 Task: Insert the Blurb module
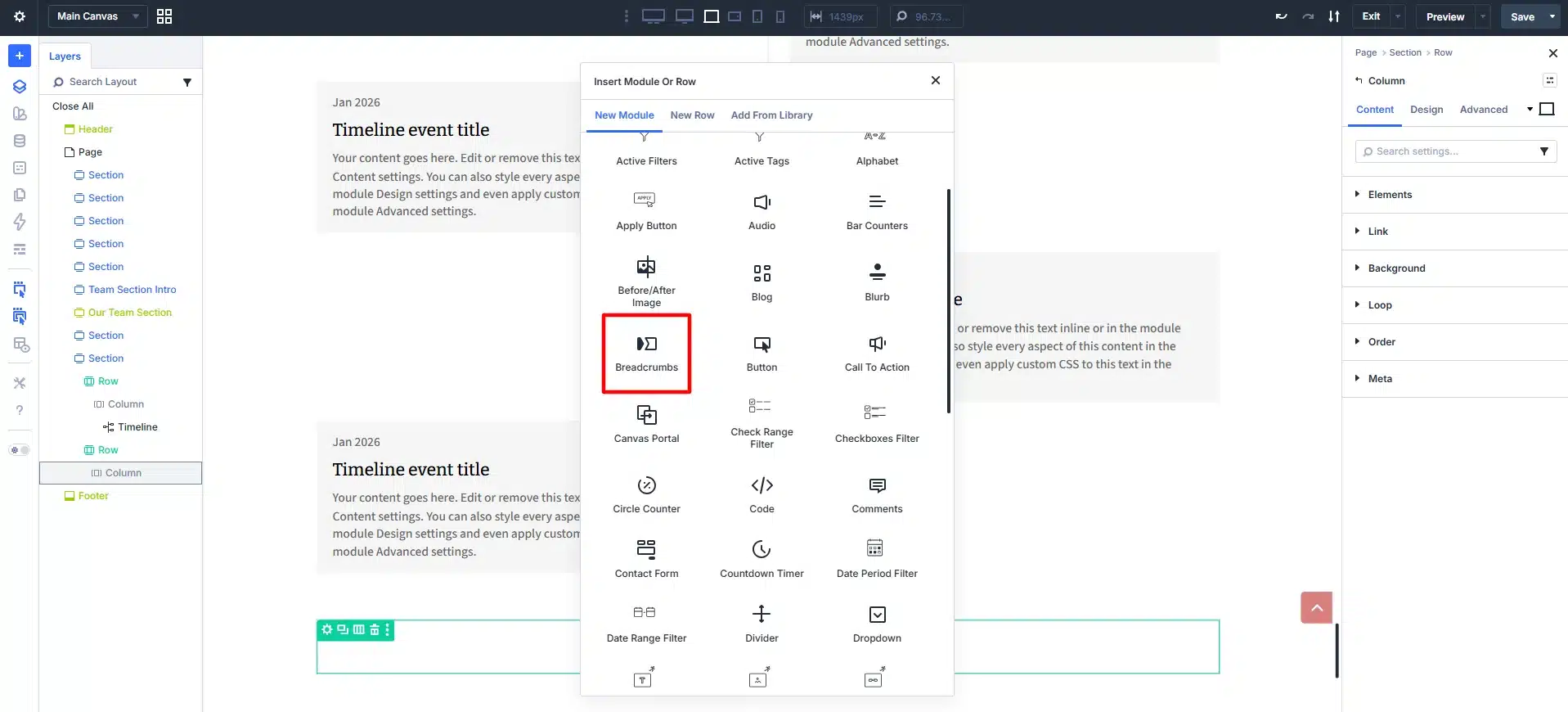877,283
